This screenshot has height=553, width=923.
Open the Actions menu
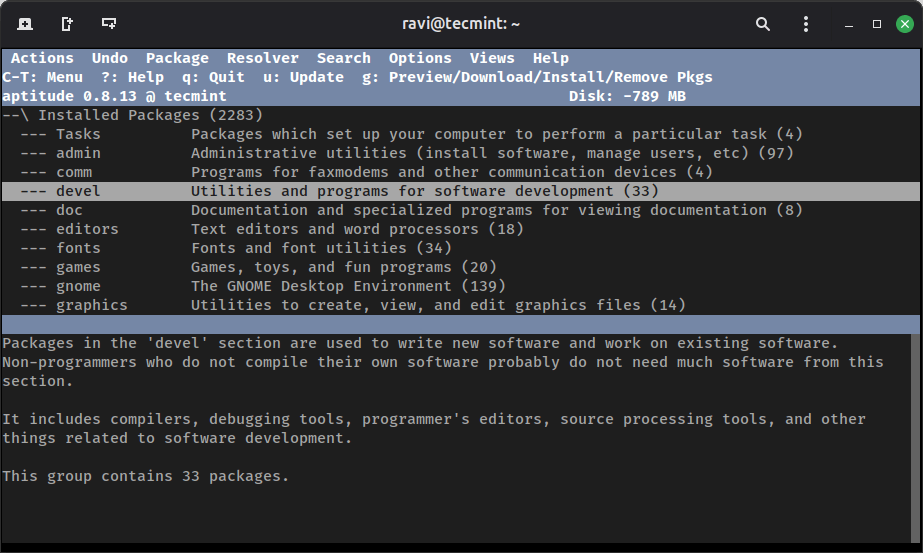click(42, 58)
